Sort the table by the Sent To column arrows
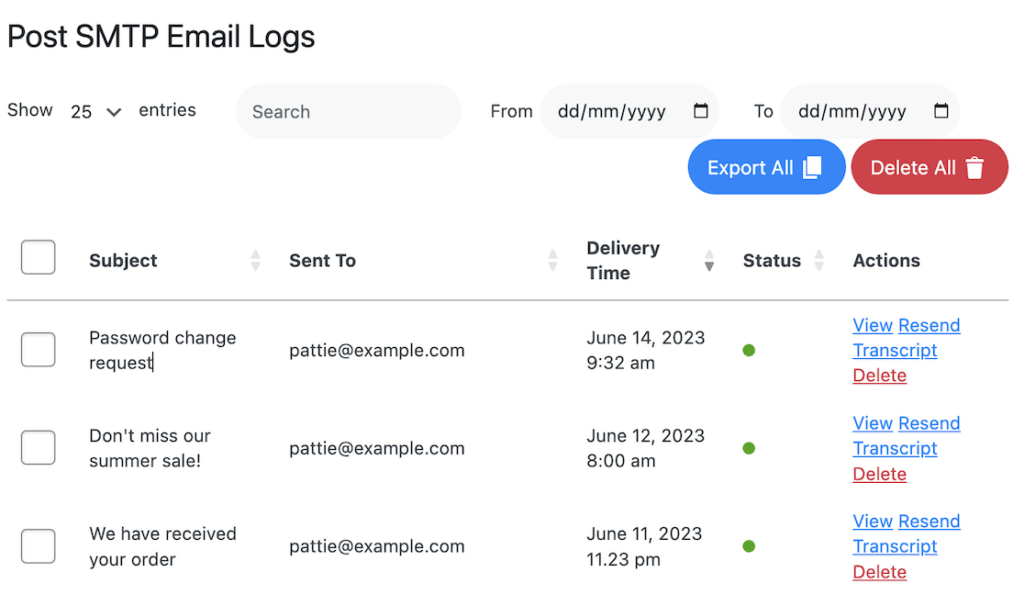 [552, 260]
